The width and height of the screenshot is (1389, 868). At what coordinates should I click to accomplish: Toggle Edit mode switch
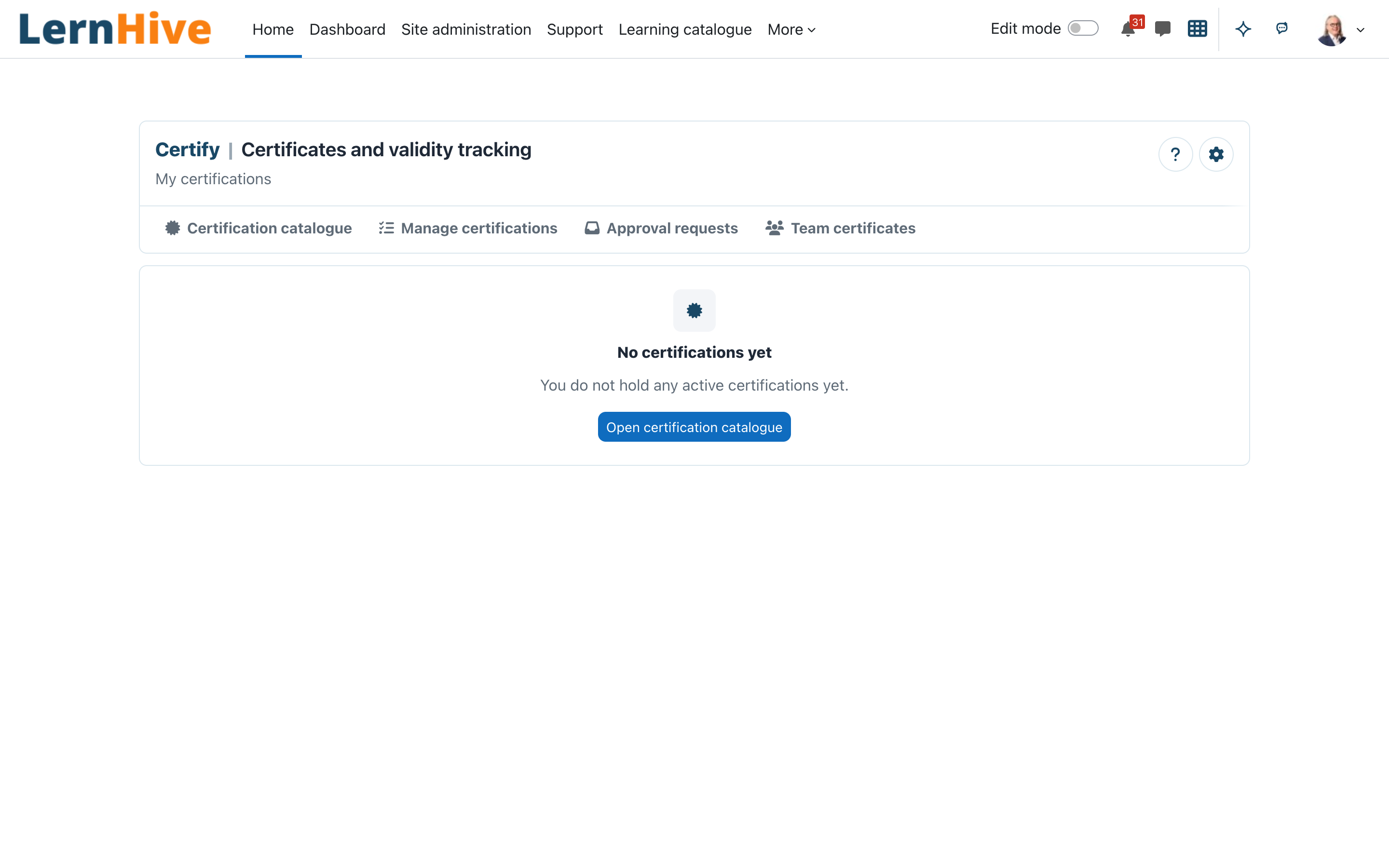(1083, 29)
